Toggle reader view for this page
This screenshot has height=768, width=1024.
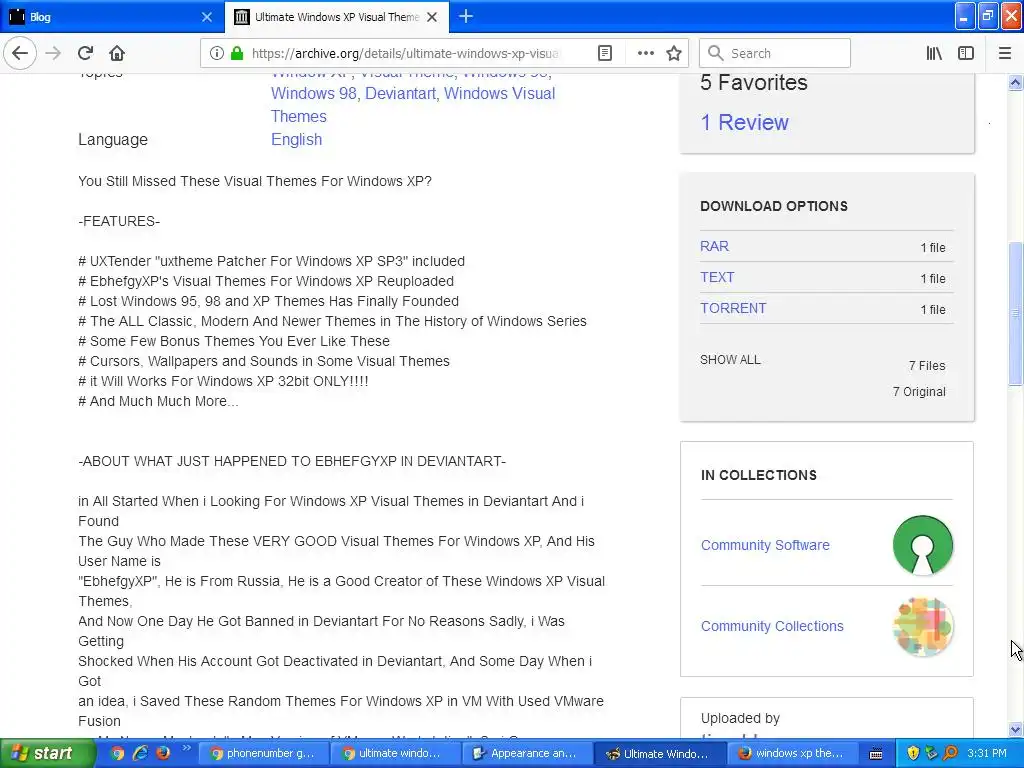[x=605, y=53]
